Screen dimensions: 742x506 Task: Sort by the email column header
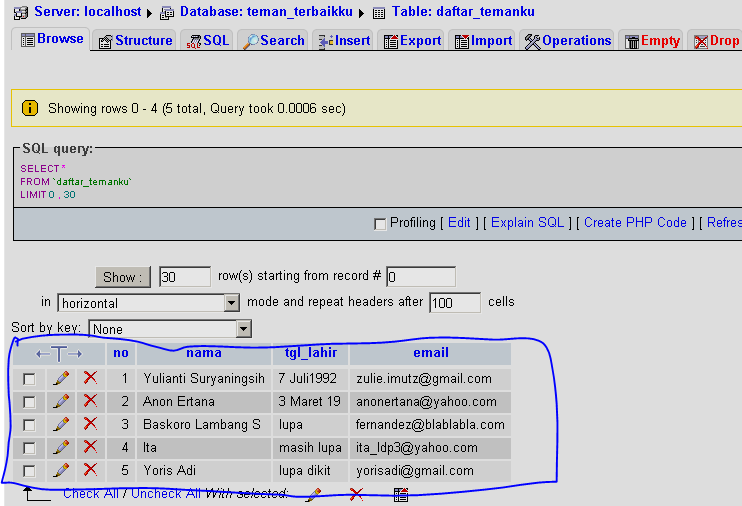click(431, 353)
